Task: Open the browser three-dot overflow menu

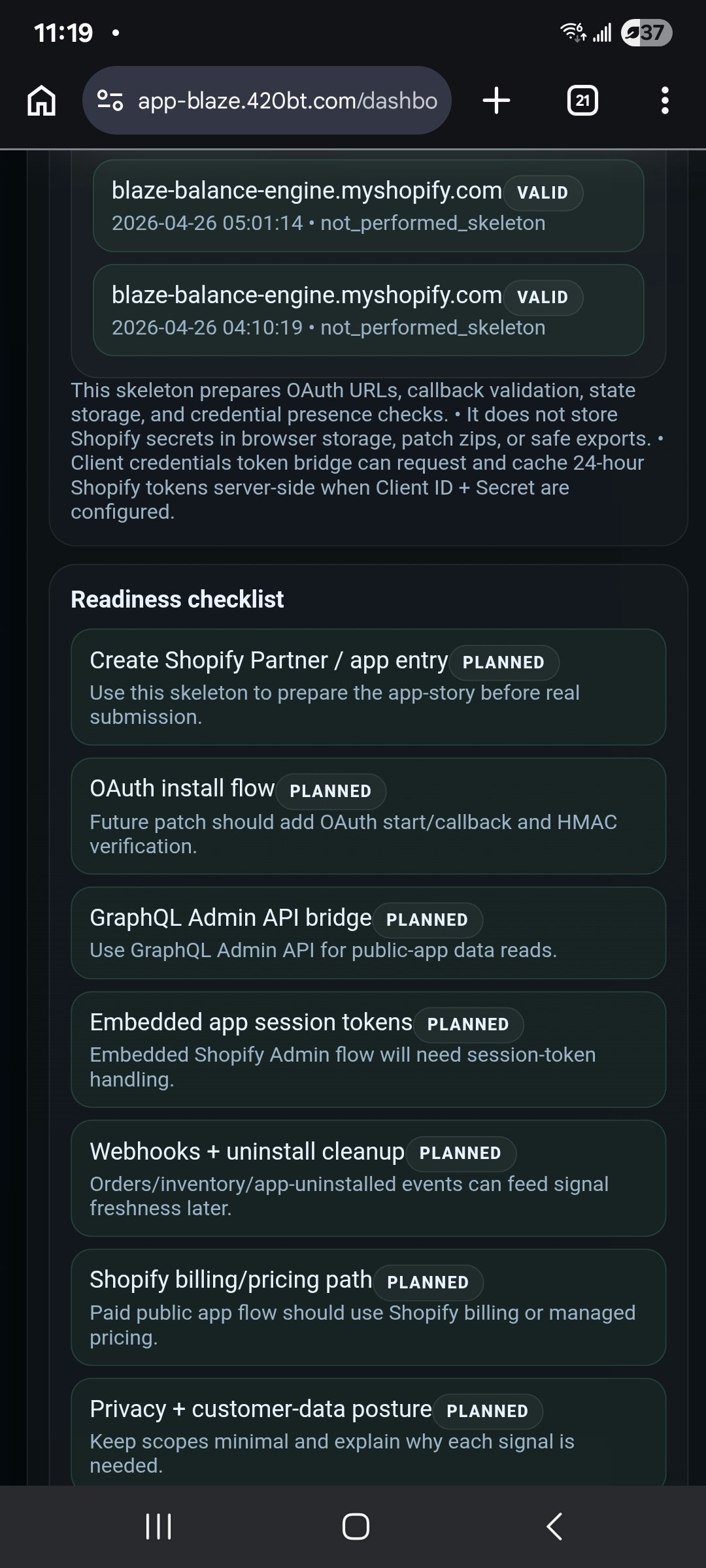Action: 665,101
